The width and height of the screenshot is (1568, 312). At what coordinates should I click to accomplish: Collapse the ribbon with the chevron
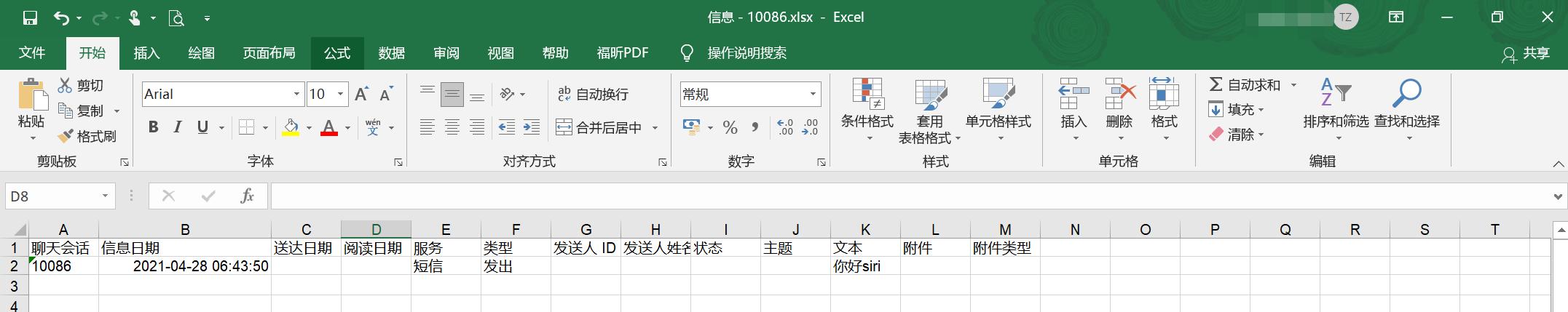click(x=1559, y=164)
